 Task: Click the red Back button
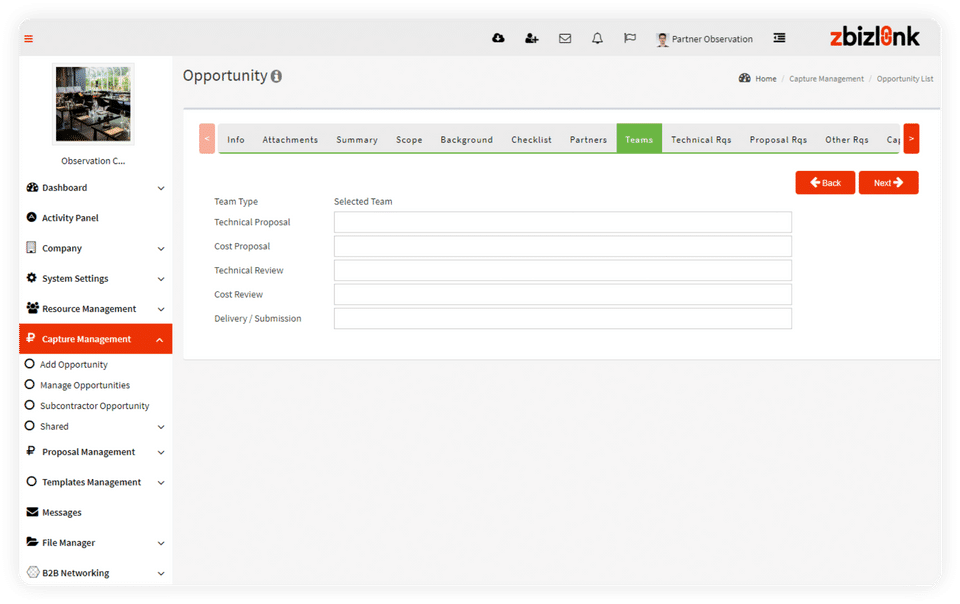pos(825,182)
